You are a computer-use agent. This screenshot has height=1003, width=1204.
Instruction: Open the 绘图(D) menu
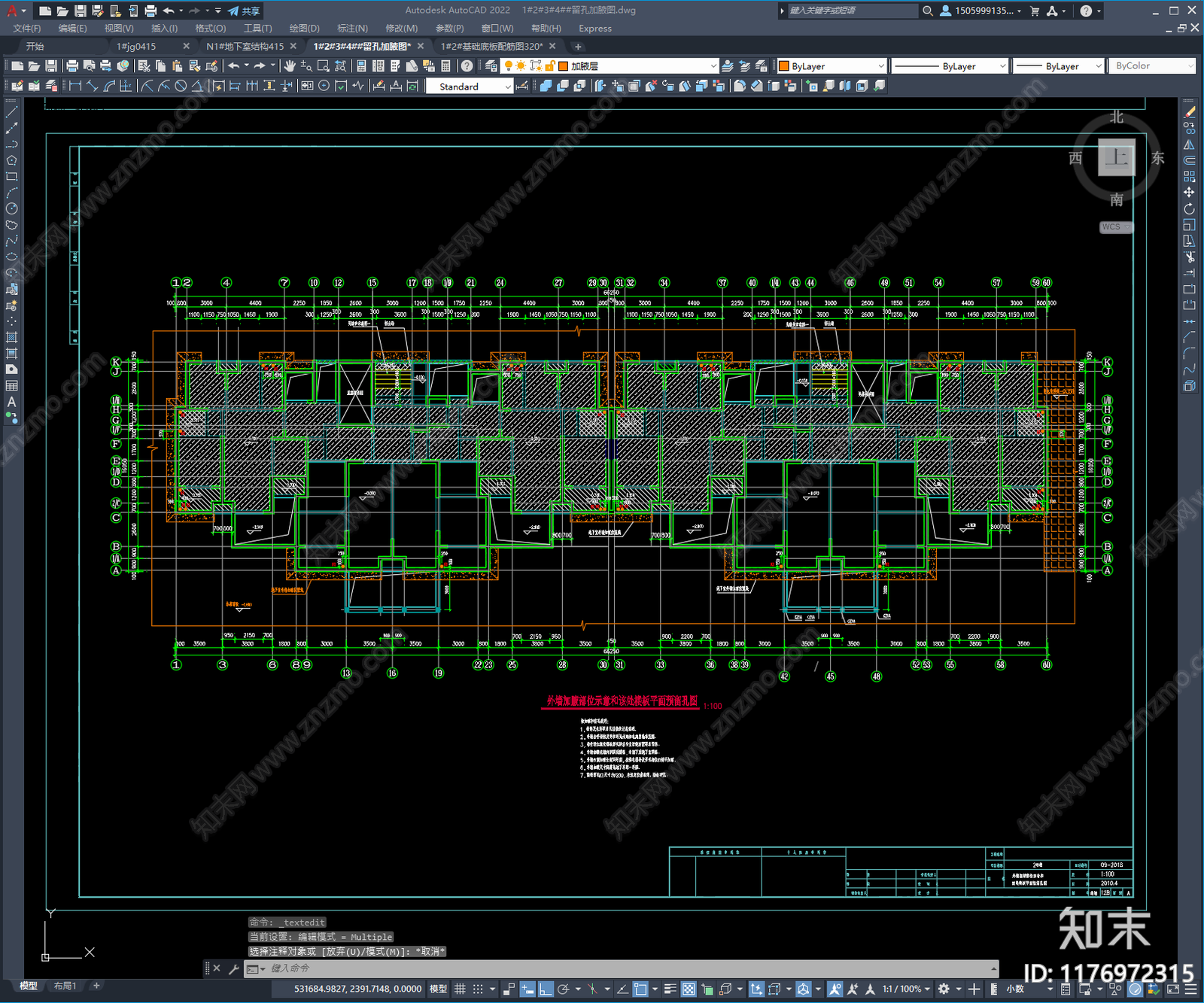click(304, 29)
